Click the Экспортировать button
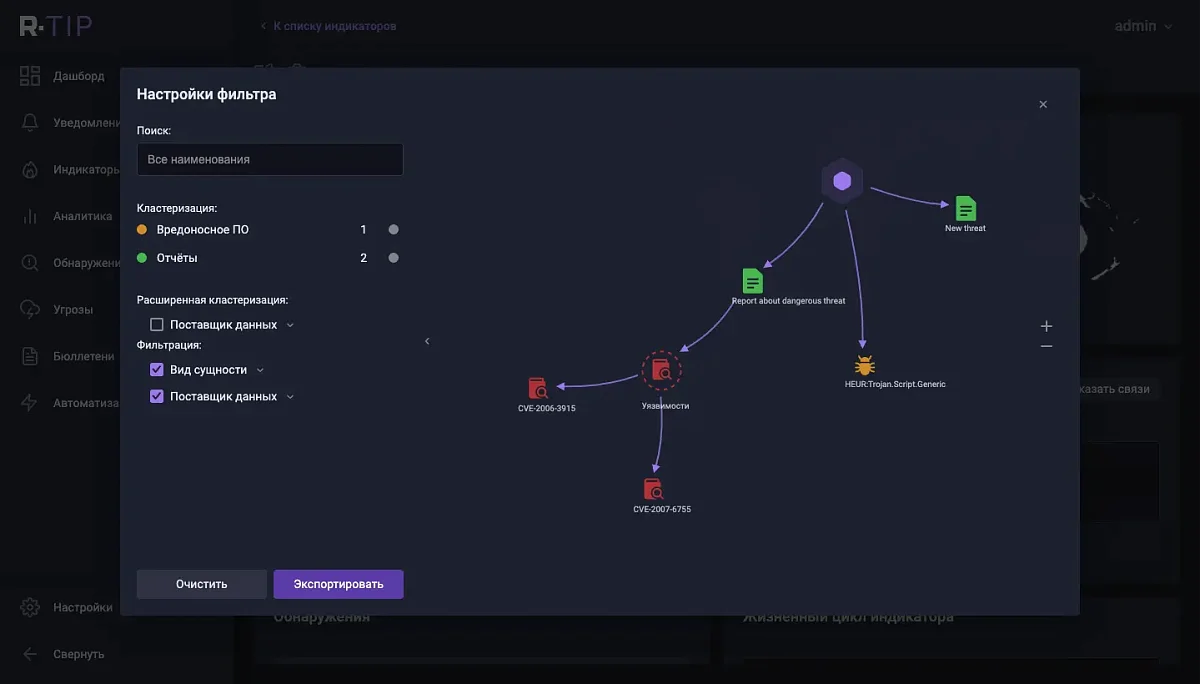Screen dimensions: 1200x684 coord(338,584)
